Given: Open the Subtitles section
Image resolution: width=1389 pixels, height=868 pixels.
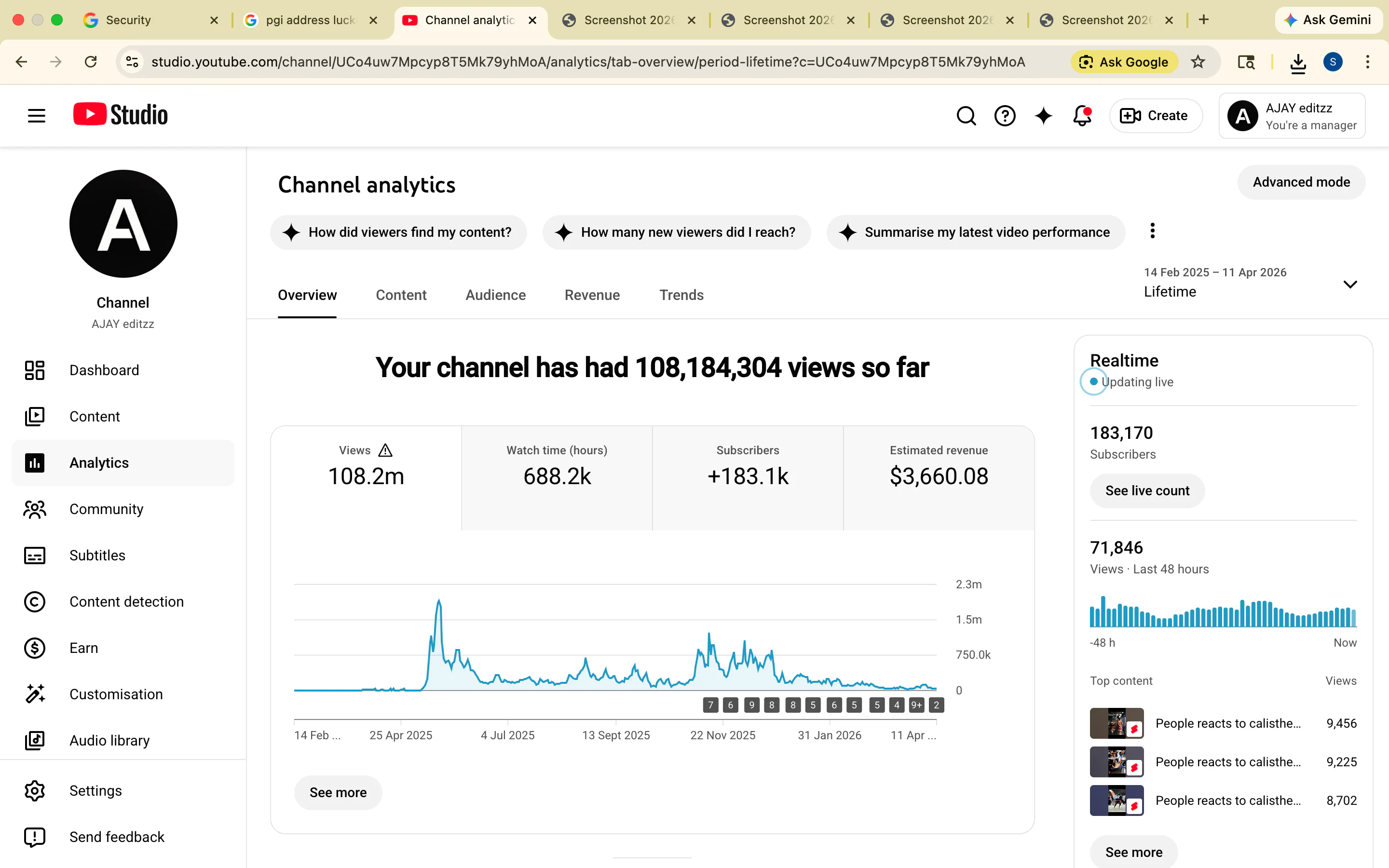Looking at the screenshot, I should click(x=97, y=555).
